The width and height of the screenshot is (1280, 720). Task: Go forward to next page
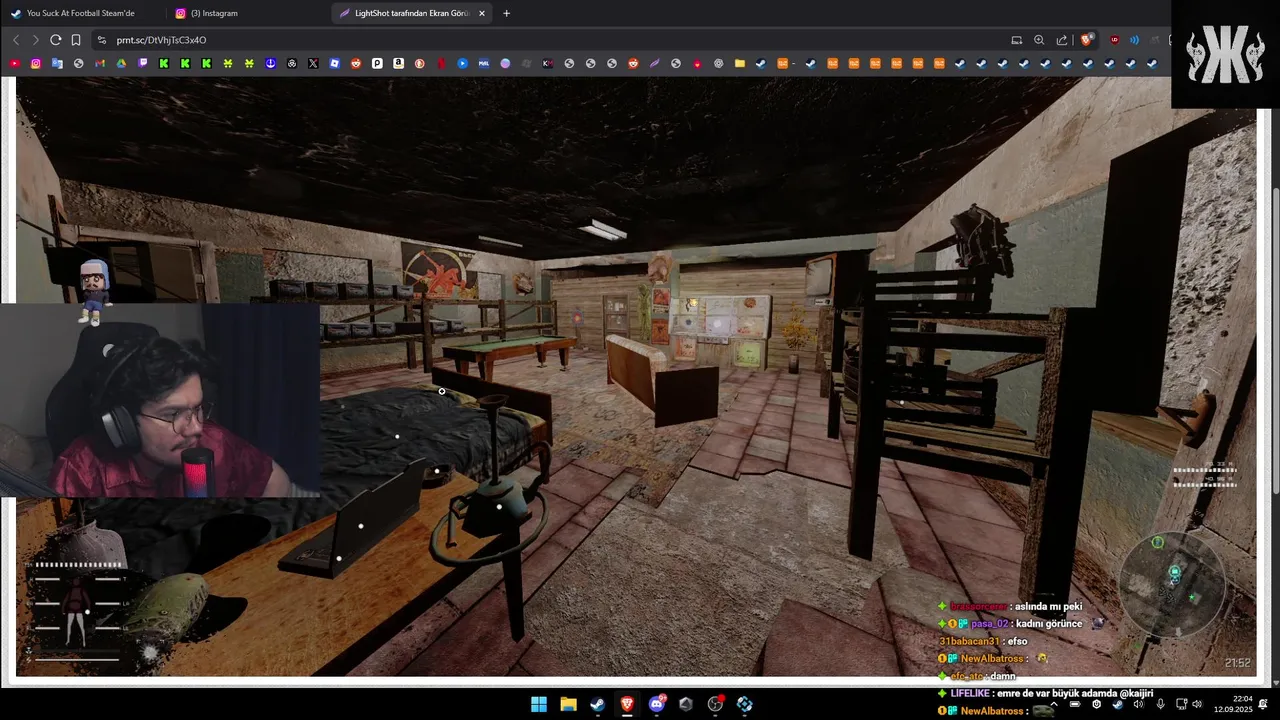35,40
